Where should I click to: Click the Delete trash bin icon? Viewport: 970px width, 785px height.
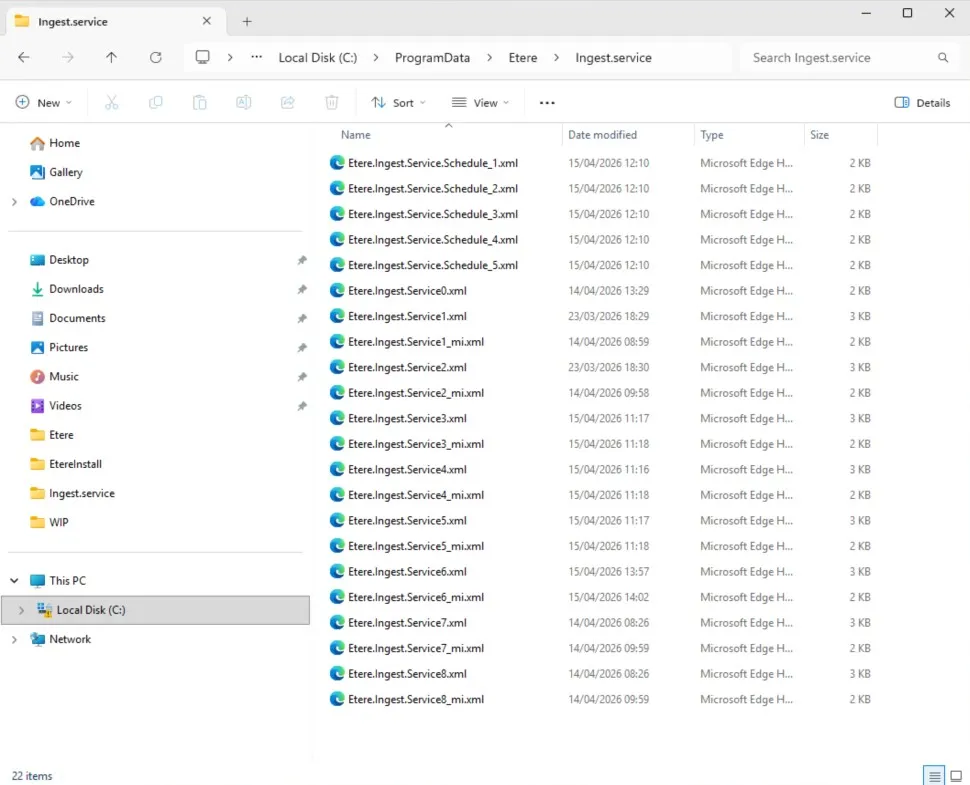(x=332, y=102)
